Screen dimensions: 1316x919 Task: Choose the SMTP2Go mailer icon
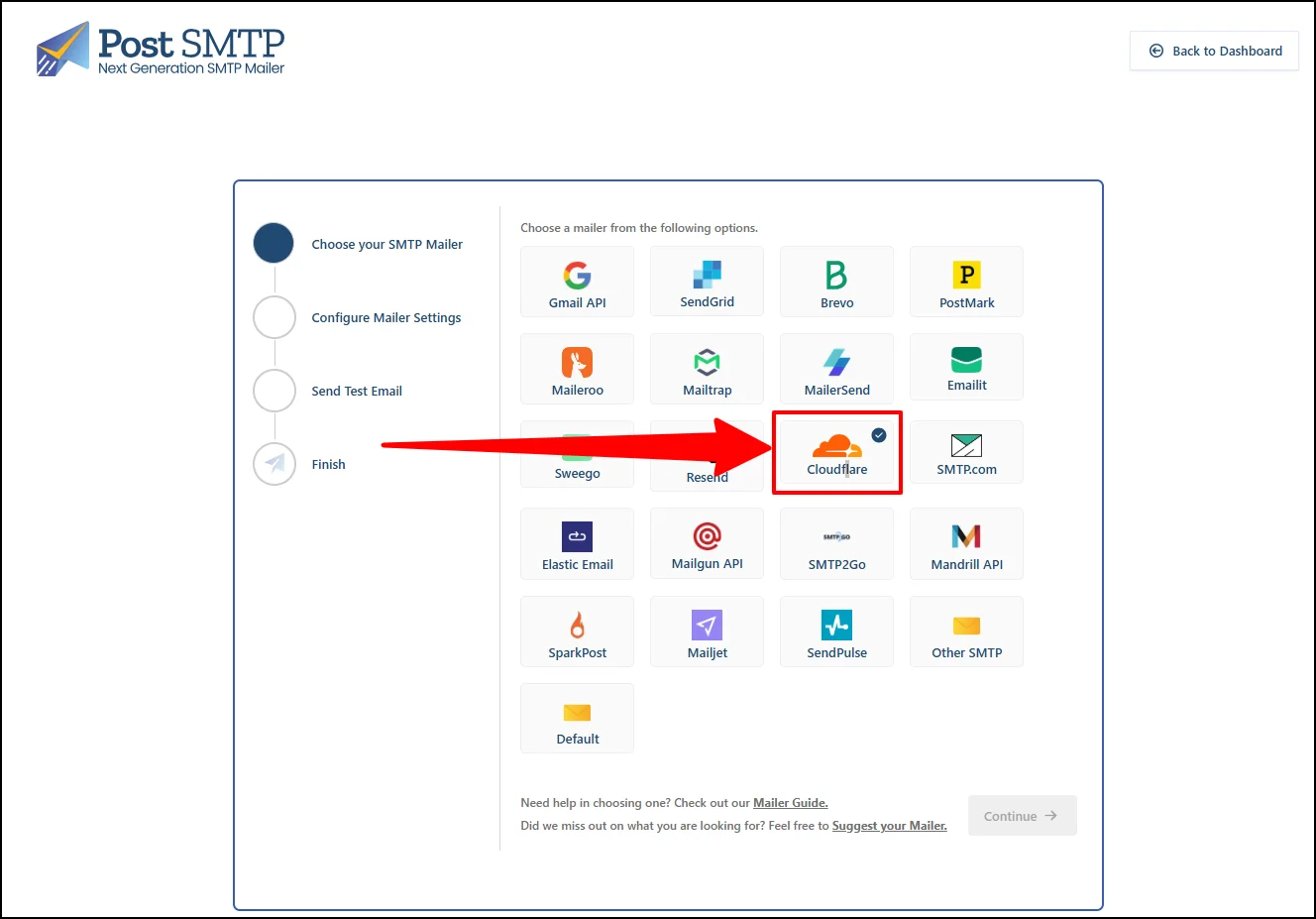pyautogui.click(x=836, y=536)
